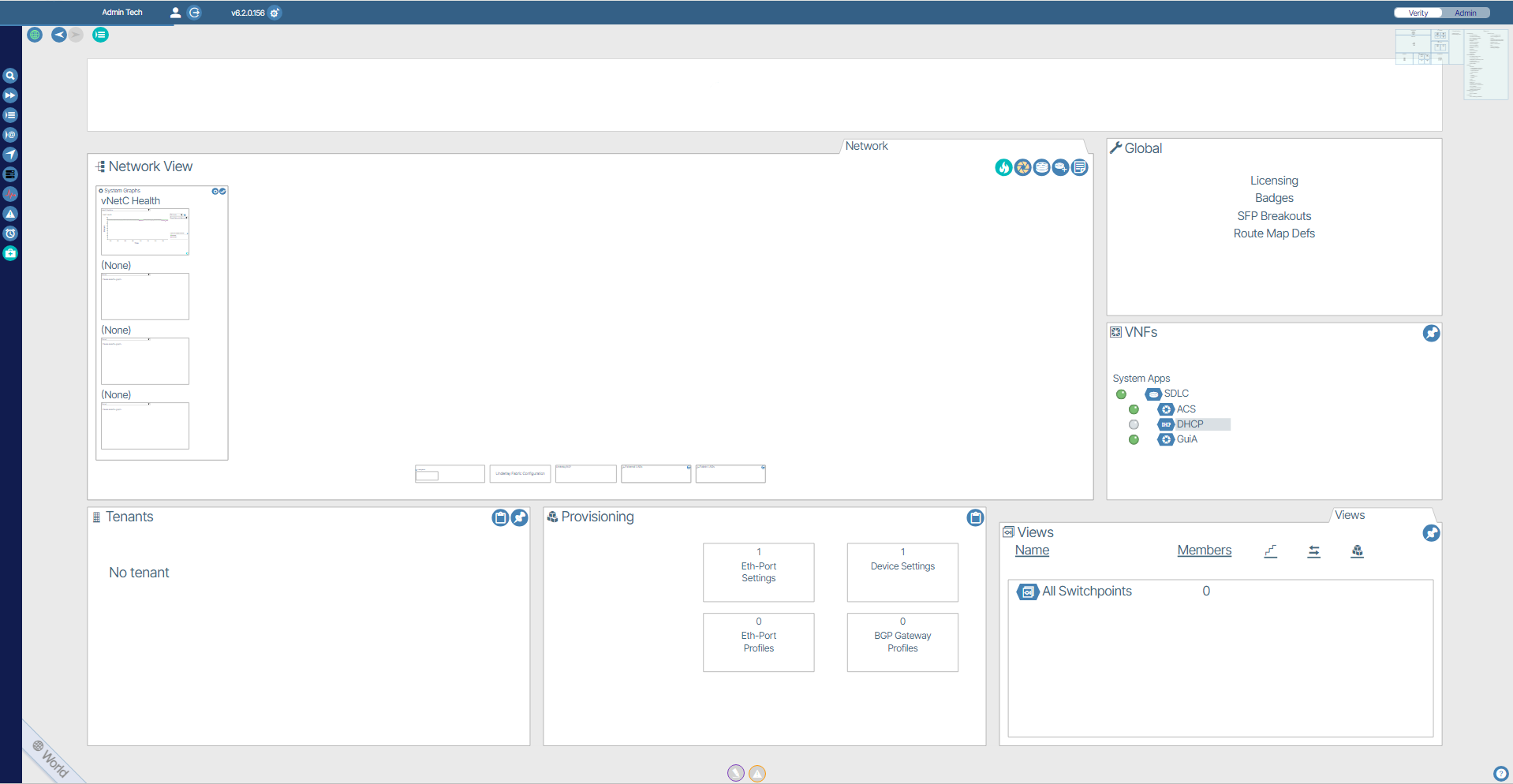This screenshot has height=784, width=1513.
Task: Open the Licensing link in Global
Action: coord(1274,181)
